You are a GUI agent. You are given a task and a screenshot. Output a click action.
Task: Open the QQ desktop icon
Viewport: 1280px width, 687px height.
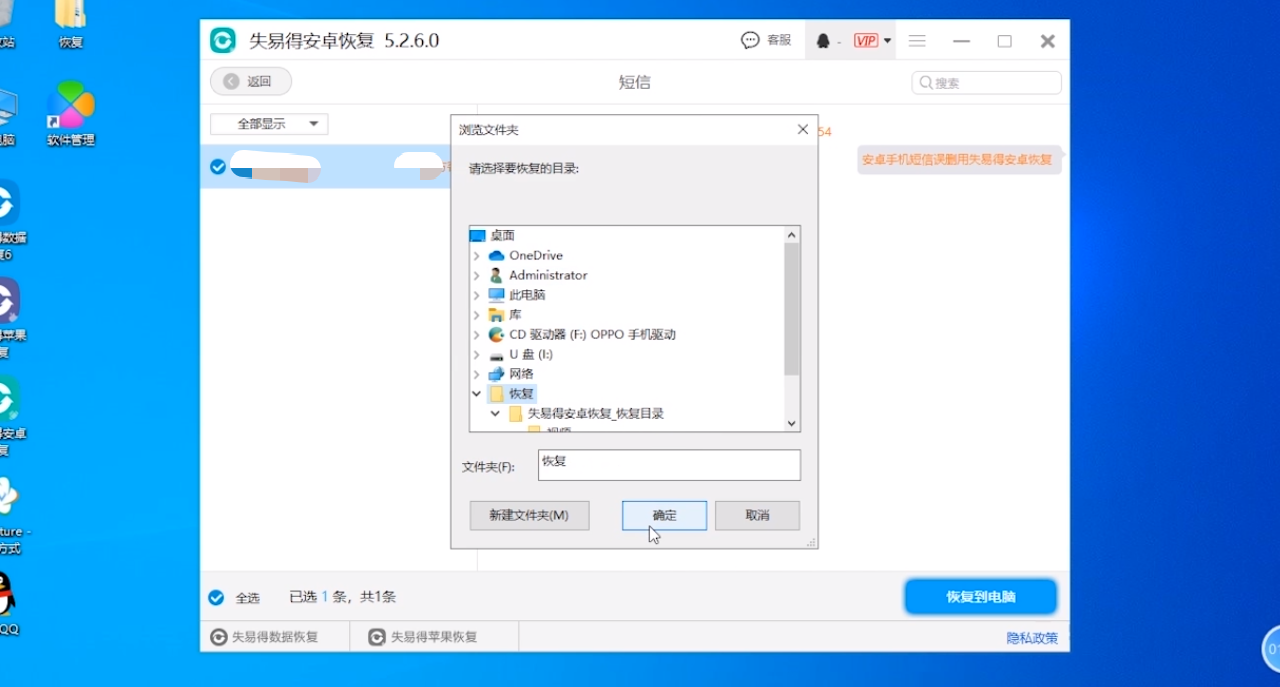coord(8,604)
